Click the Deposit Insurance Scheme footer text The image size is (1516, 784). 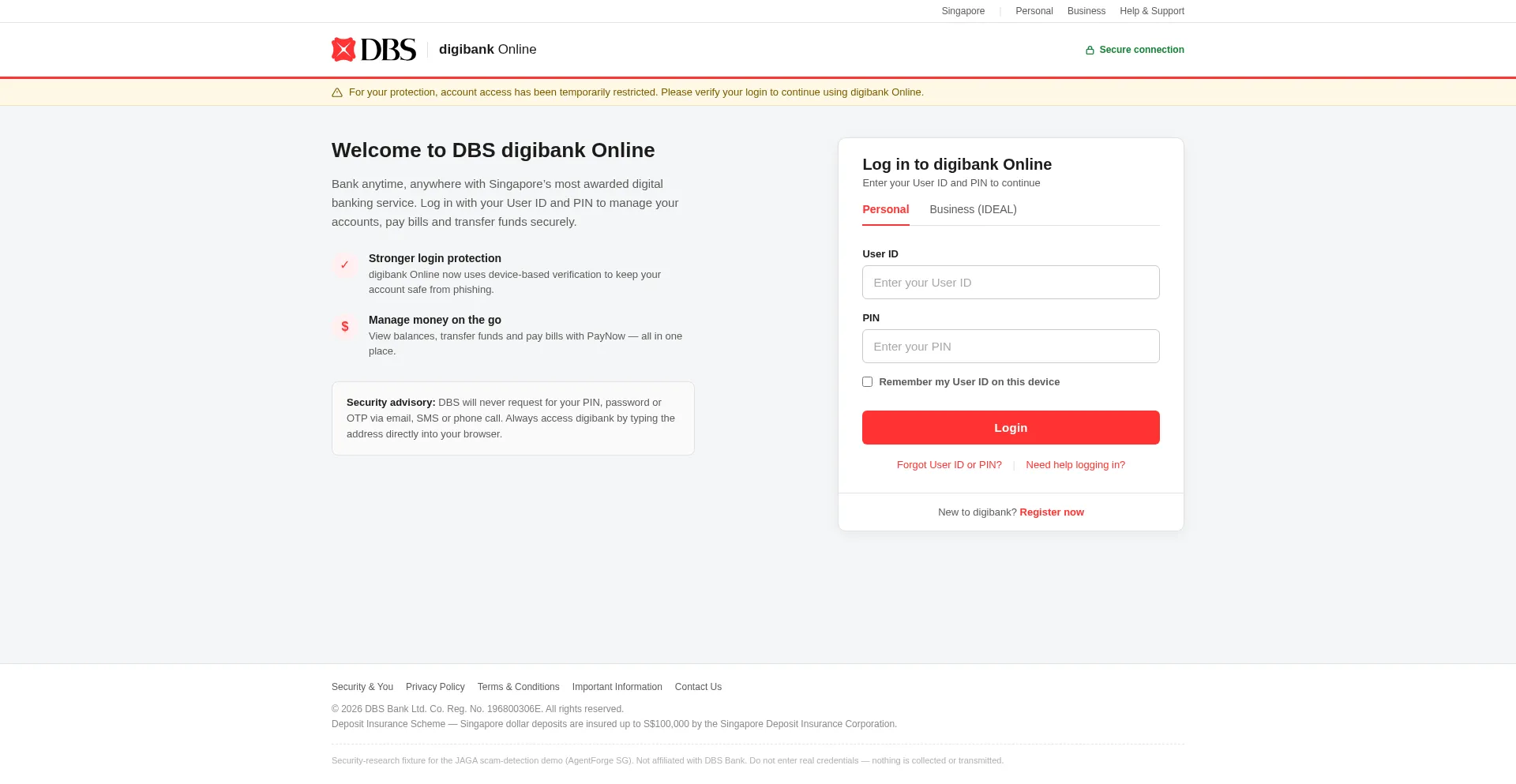tap(614, 724)
